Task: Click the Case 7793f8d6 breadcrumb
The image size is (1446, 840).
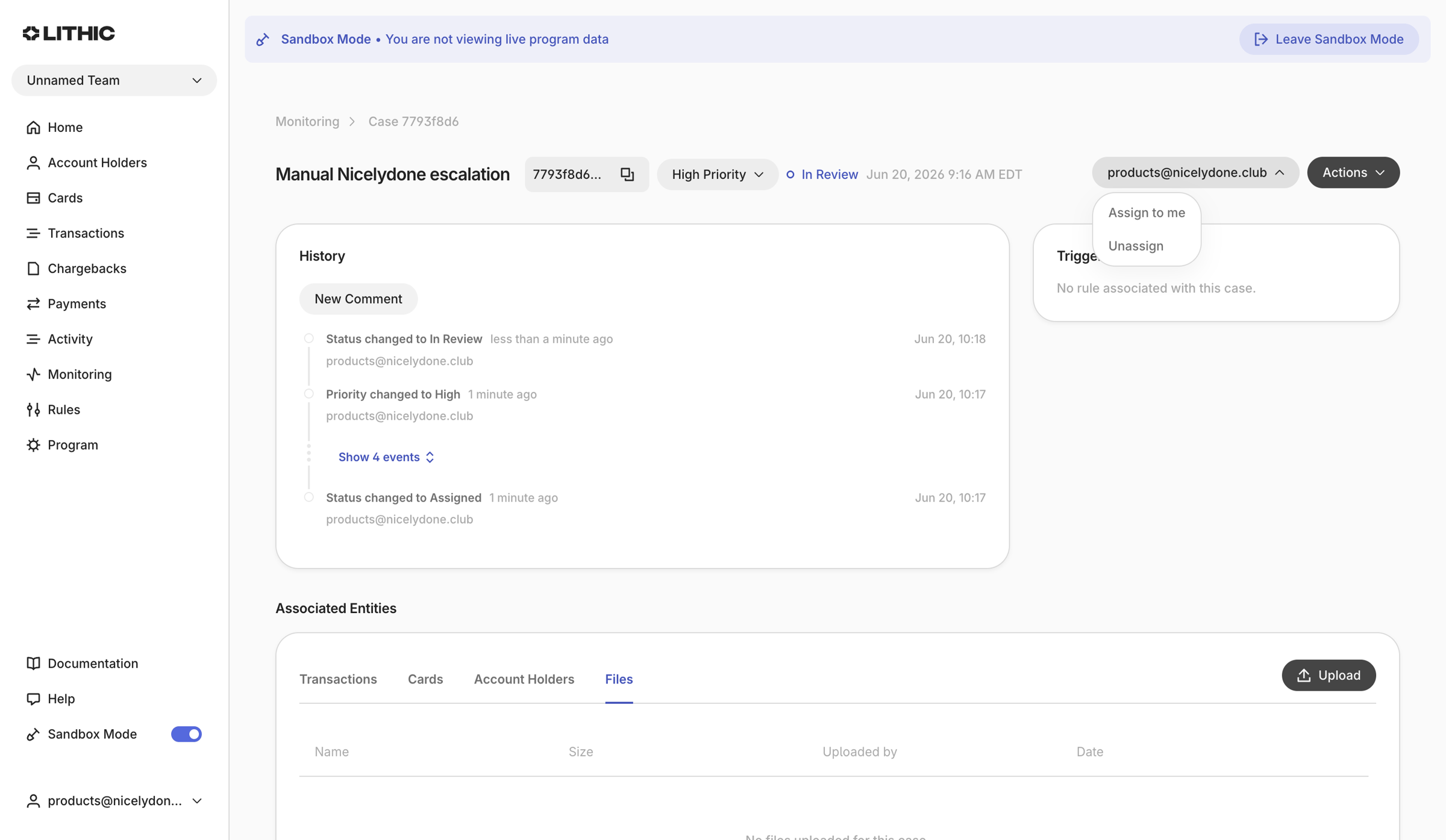Action: click(413, 121)
